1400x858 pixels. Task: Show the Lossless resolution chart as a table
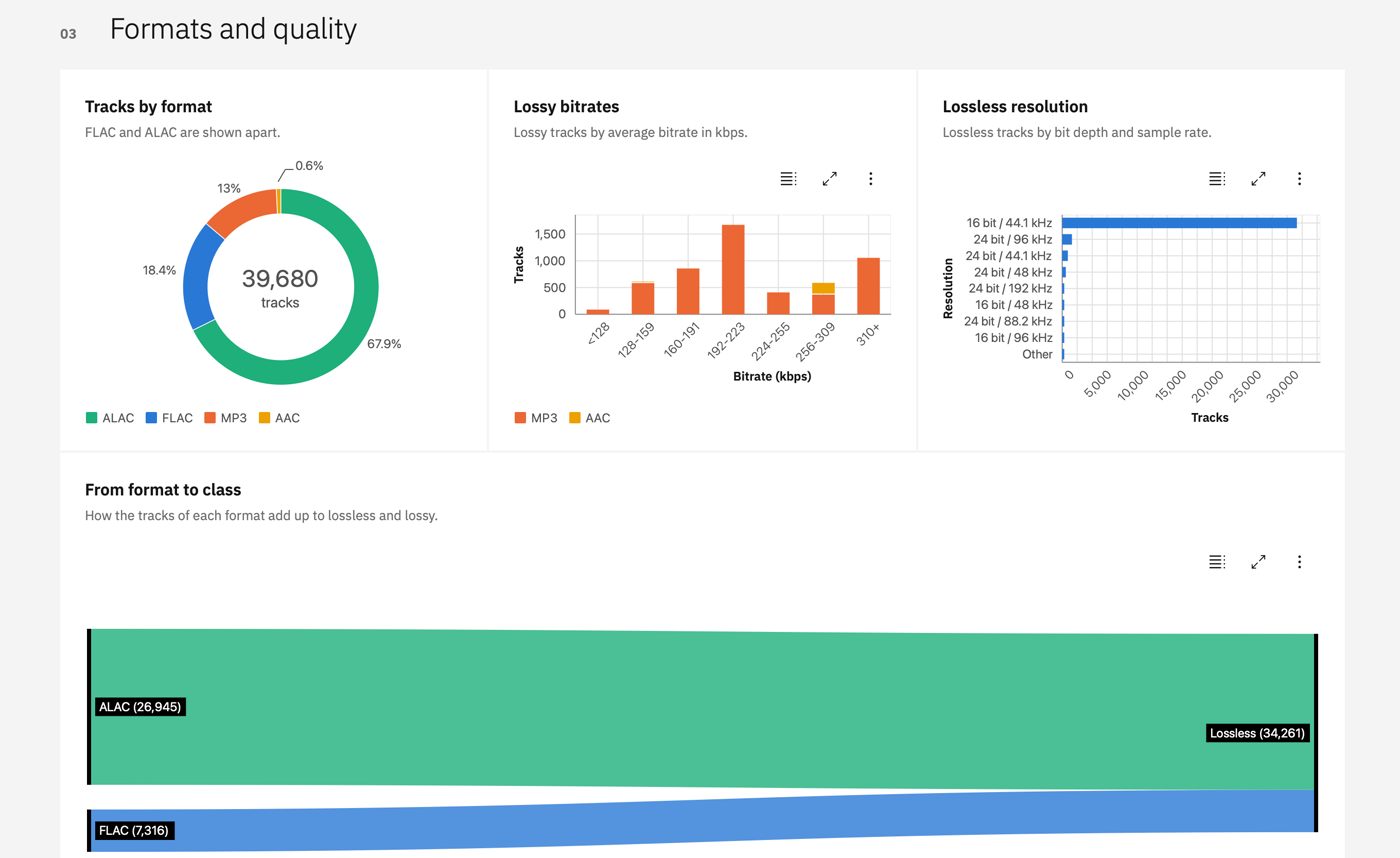click(x=1217, y=179)
